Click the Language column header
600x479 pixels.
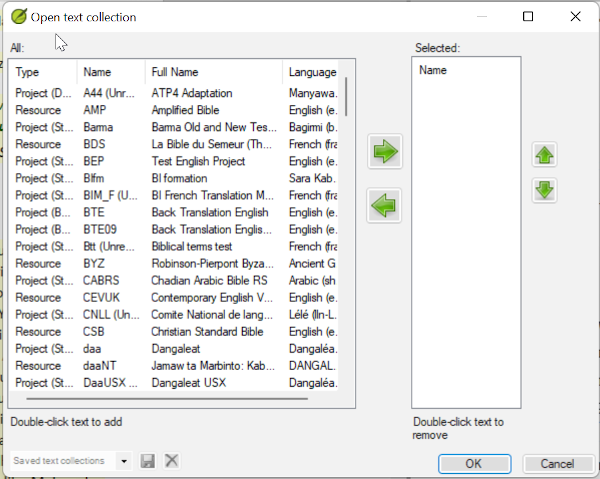tap(312, 72)
